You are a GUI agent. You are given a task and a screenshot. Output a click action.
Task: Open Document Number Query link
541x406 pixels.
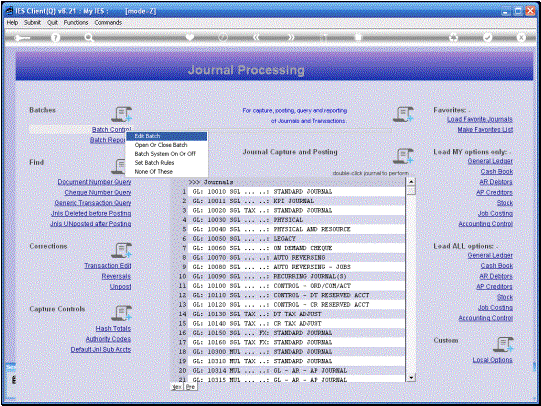click(94, 182)
